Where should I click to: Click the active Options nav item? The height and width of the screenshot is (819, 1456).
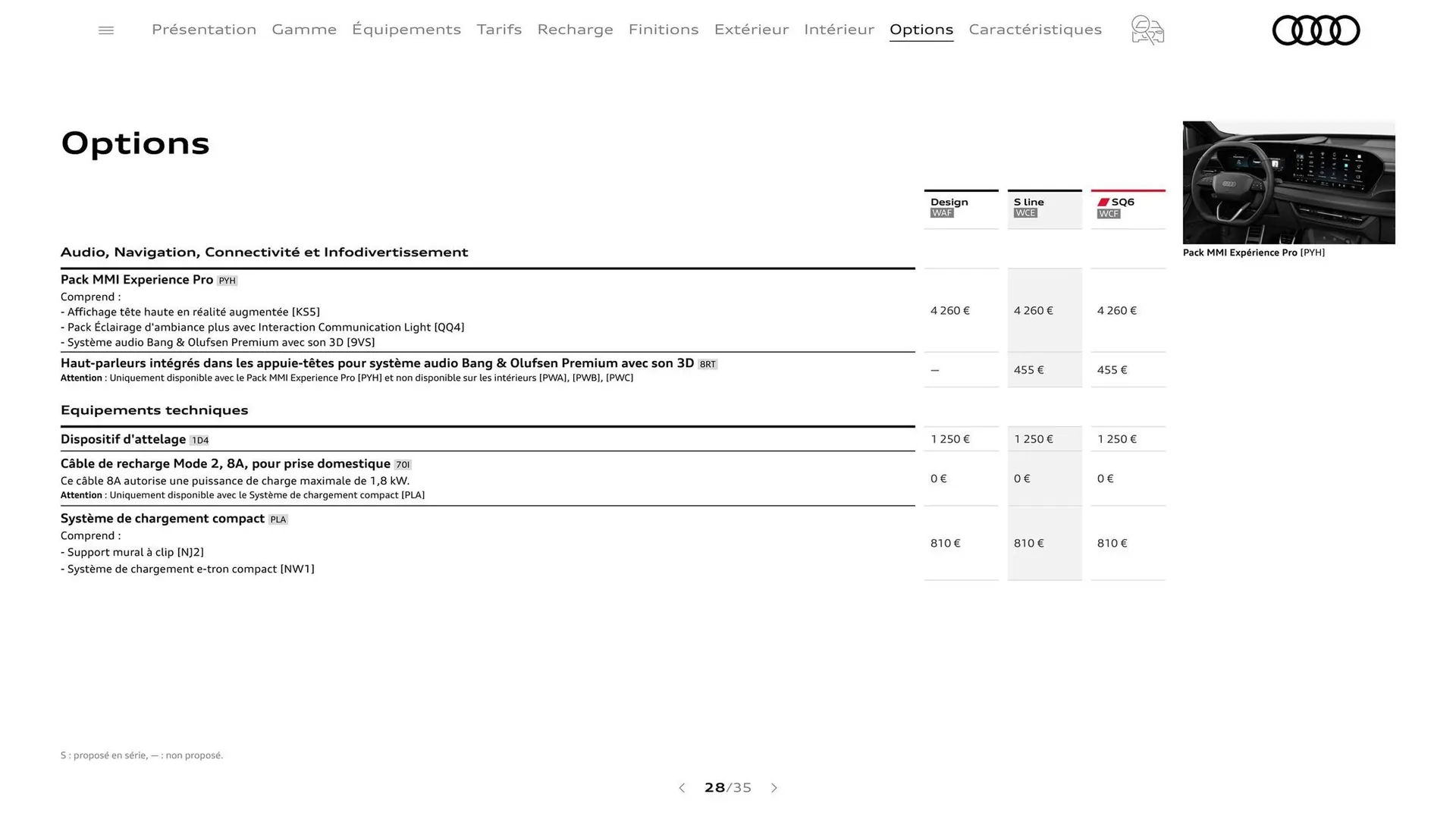(921, 30)
